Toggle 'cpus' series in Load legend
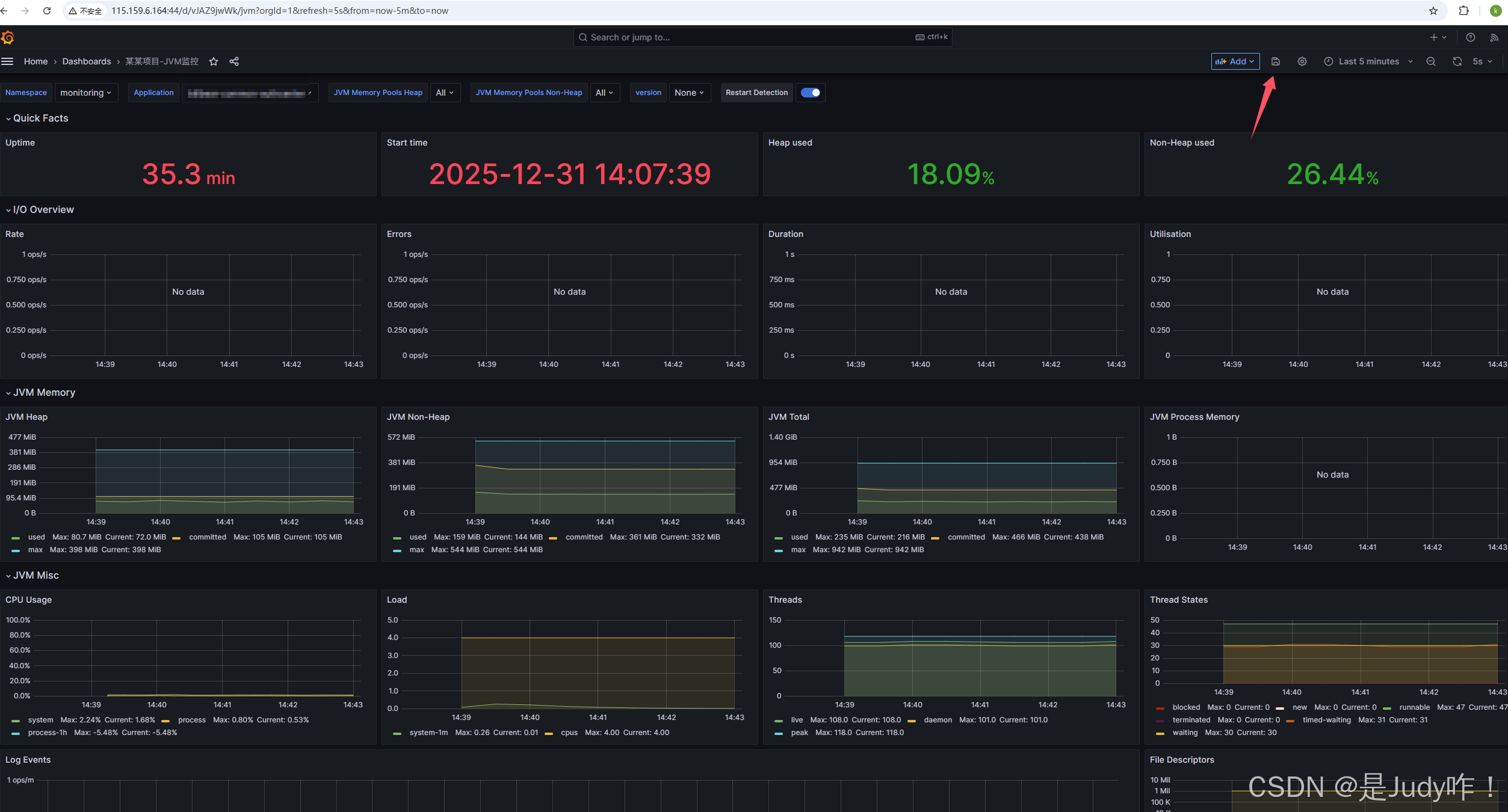The height and width of the screenshot is (812, 1508). (x=569, y=733)
